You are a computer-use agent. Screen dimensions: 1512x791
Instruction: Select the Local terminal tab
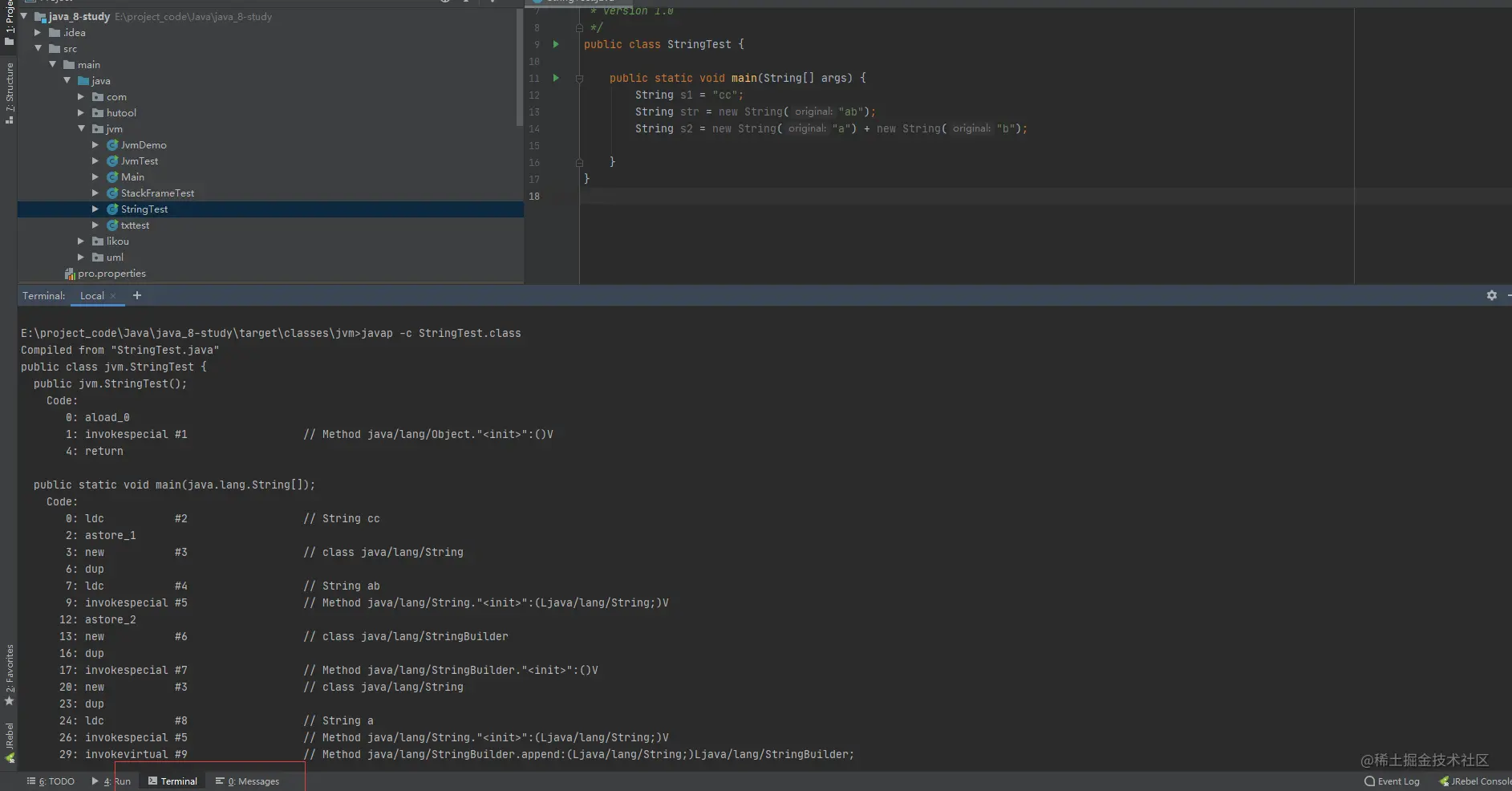92,296
